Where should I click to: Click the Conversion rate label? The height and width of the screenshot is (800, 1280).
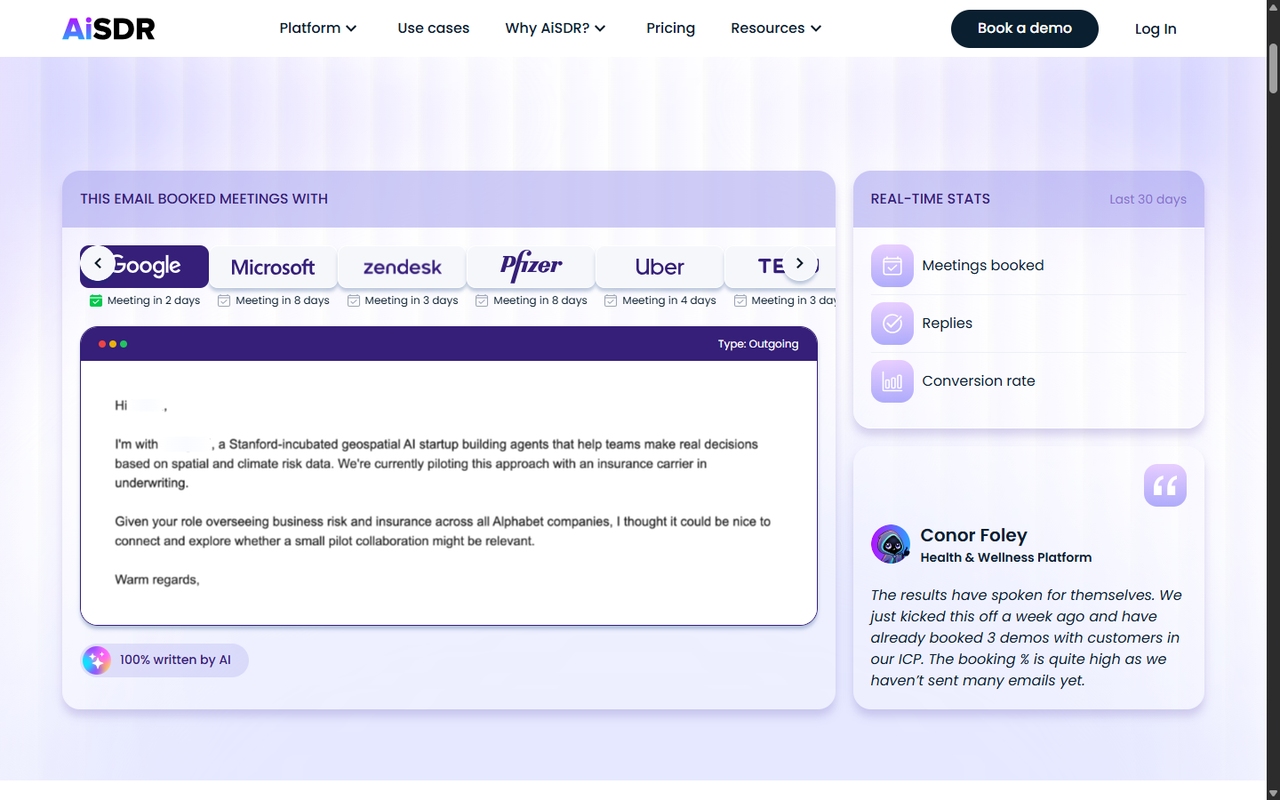click(x=978, y=381)
